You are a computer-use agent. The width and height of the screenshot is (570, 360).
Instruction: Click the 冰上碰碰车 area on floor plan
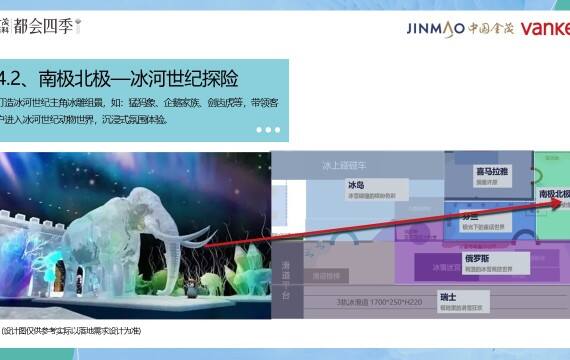pos(344,165)
